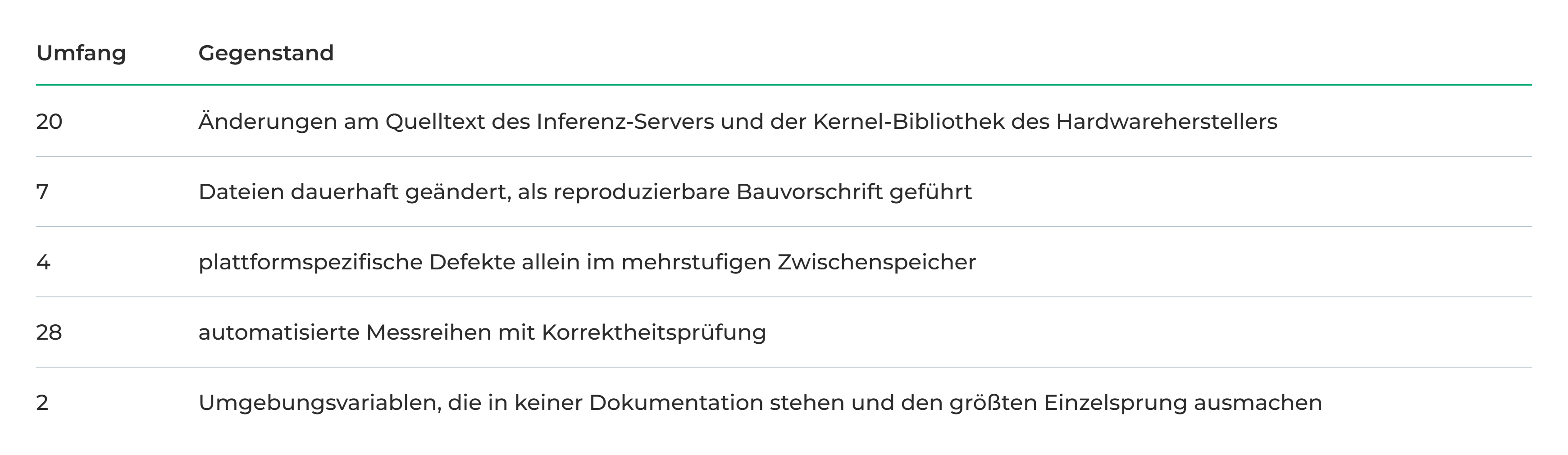Click the row about Änderungen am Quelltext

click(784, 122)
